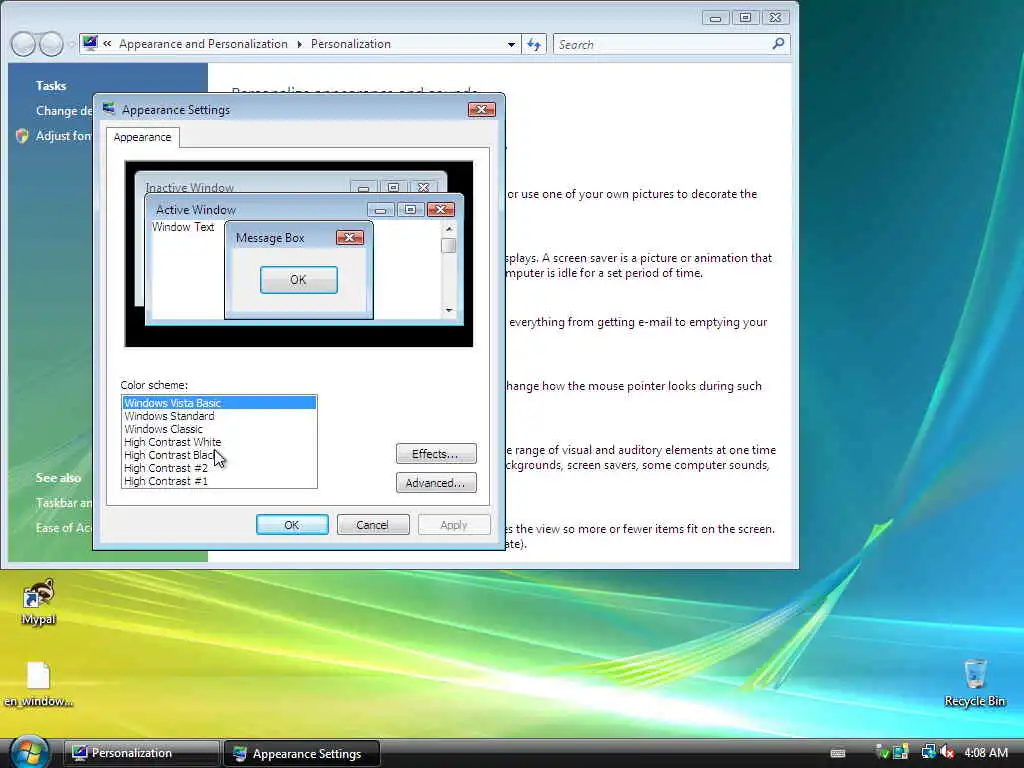
Task: Click the green-check security tray icon
Action: [x=882, y=753]
